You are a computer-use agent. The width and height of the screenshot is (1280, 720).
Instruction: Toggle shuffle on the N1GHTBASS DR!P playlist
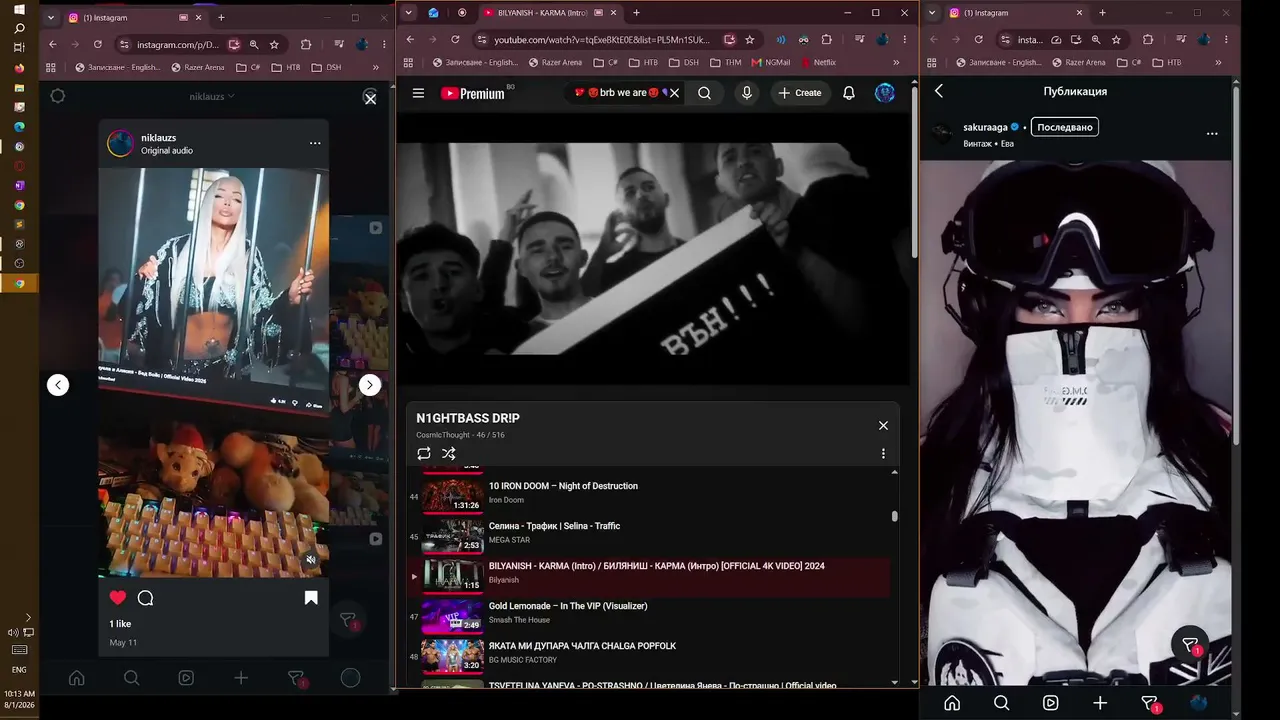pyautogui.click(x=449, y=453)
